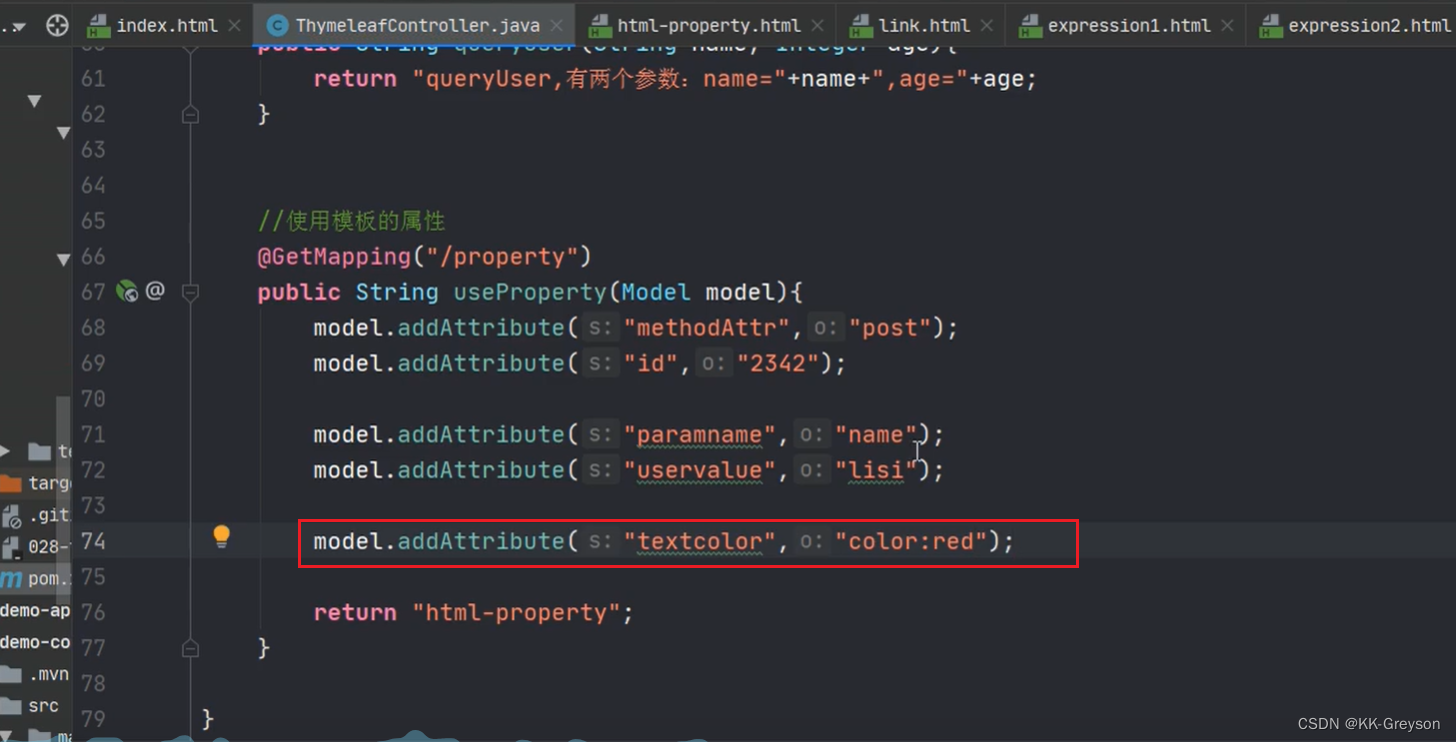This screenshot has width=1456, height=742.
Task: Open the expression1.html tab
Action: [x=1129, y=25]
